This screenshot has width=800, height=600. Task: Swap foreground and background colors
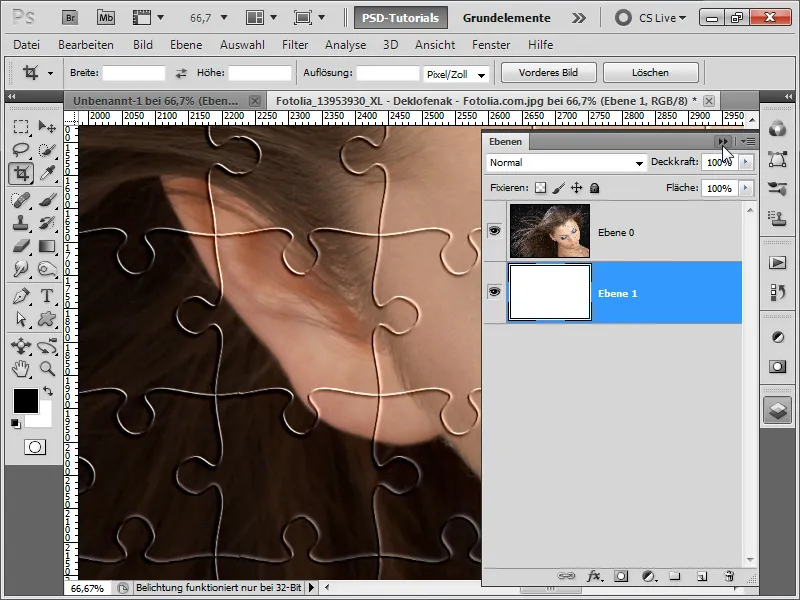[48, 391]
